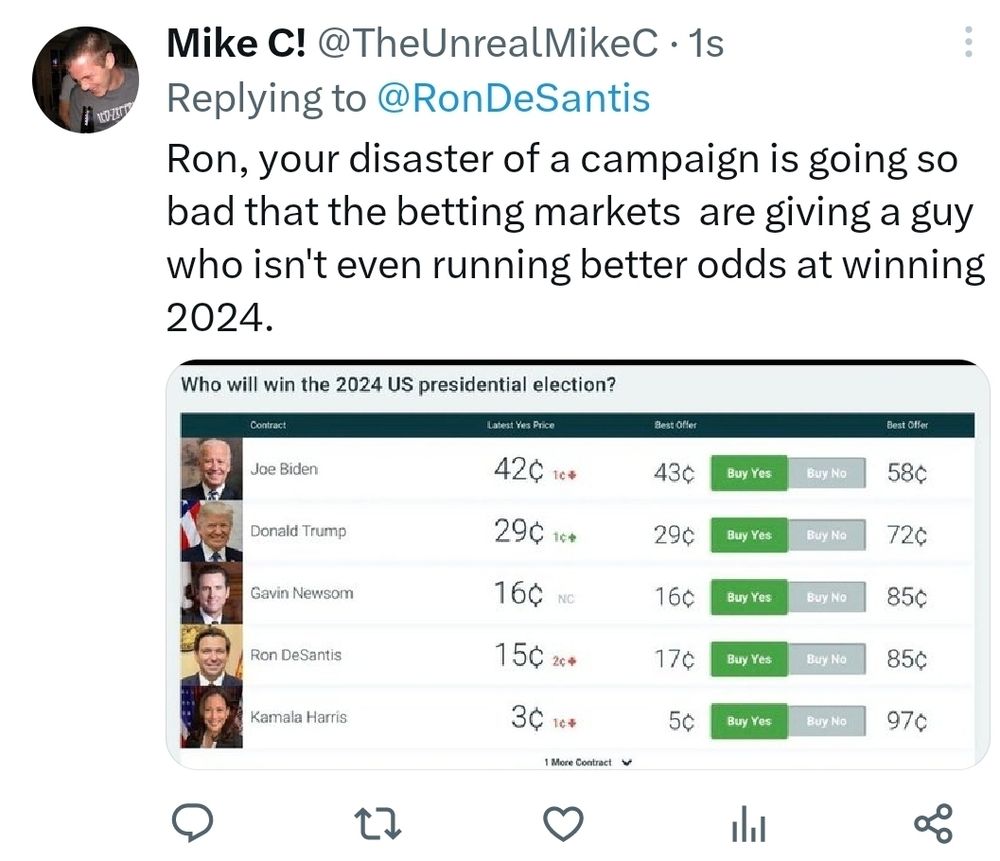Open @TheUnrealMikeC handle
Screen dimensions: 1000x861
(488, 43)
